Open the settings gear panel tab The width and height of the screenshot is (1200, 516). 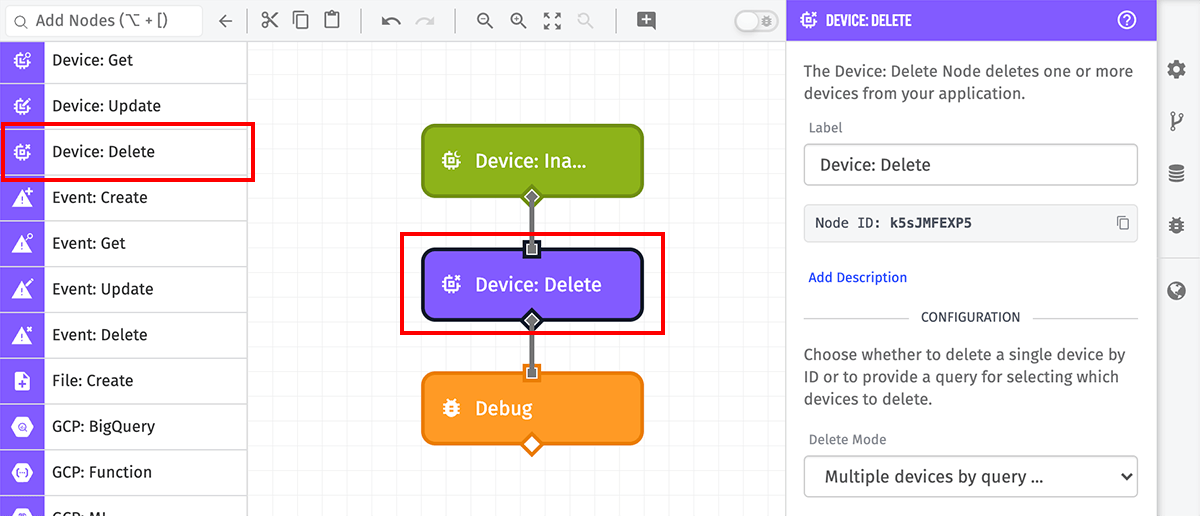[x=1177, y=69]
